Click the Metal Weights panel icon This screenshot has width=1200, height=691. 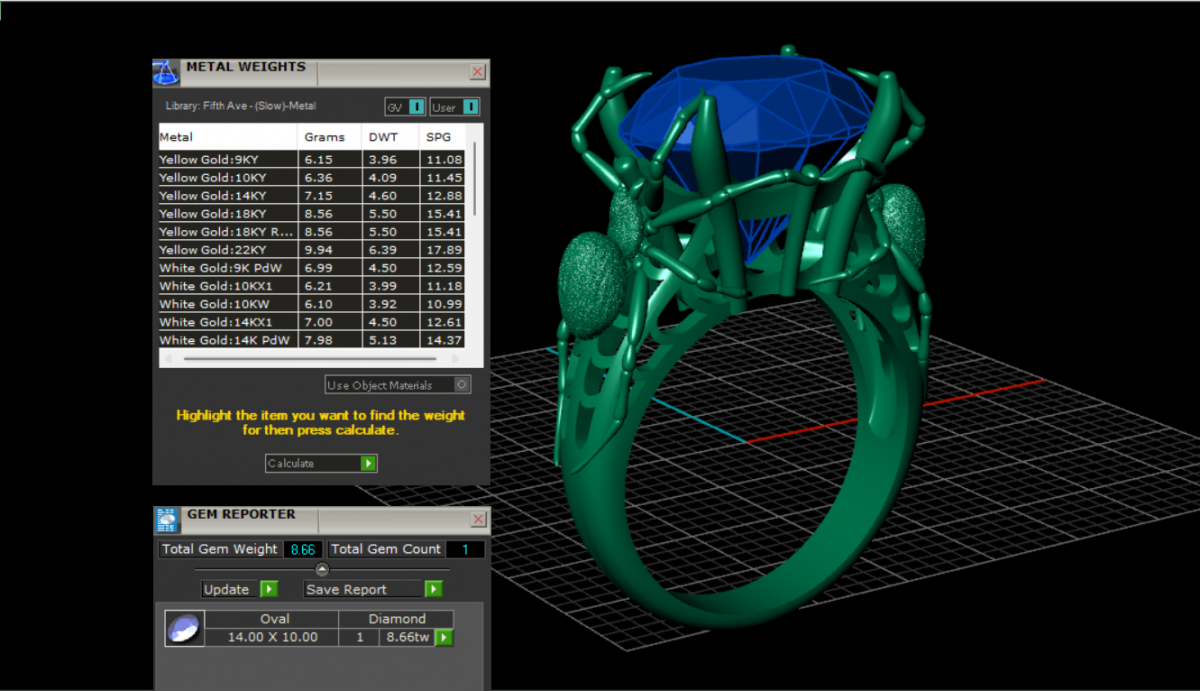(x=166, y=72)
